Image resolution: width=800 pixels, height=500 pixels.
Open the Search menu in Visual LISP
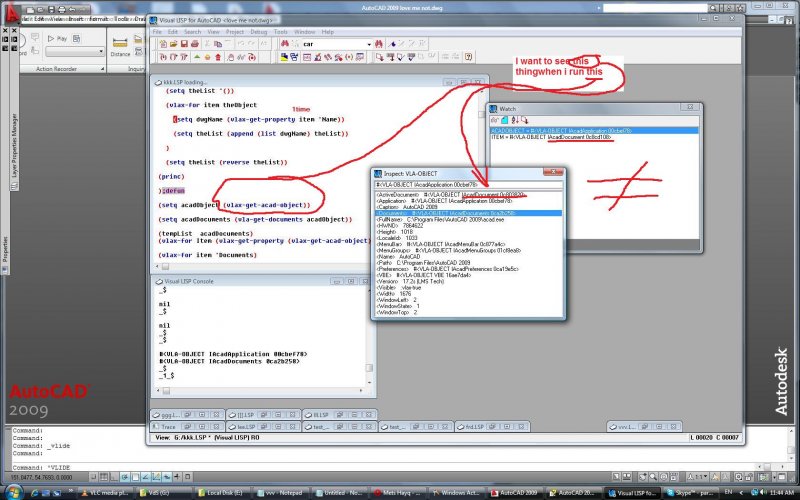(x=192, y=32)
